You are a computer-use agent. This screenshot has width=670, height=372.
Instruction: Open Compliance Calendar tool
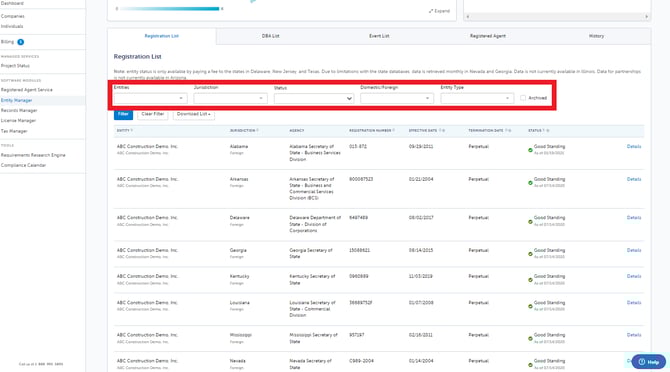click(x=23, y=165)
